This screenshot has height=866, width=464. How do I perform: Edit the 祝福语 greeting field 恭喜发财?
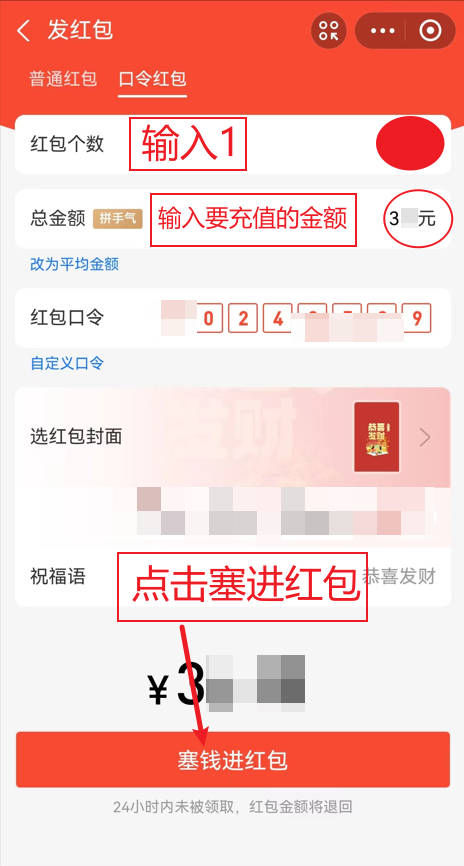pos(399,577)
